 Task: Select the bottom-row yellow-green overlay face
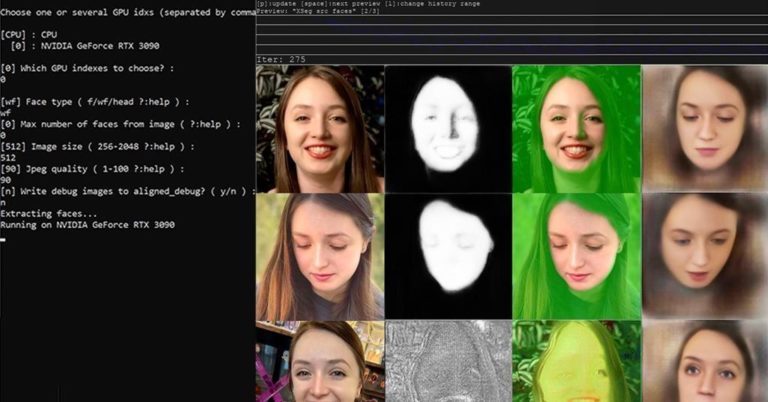point(576,361)
